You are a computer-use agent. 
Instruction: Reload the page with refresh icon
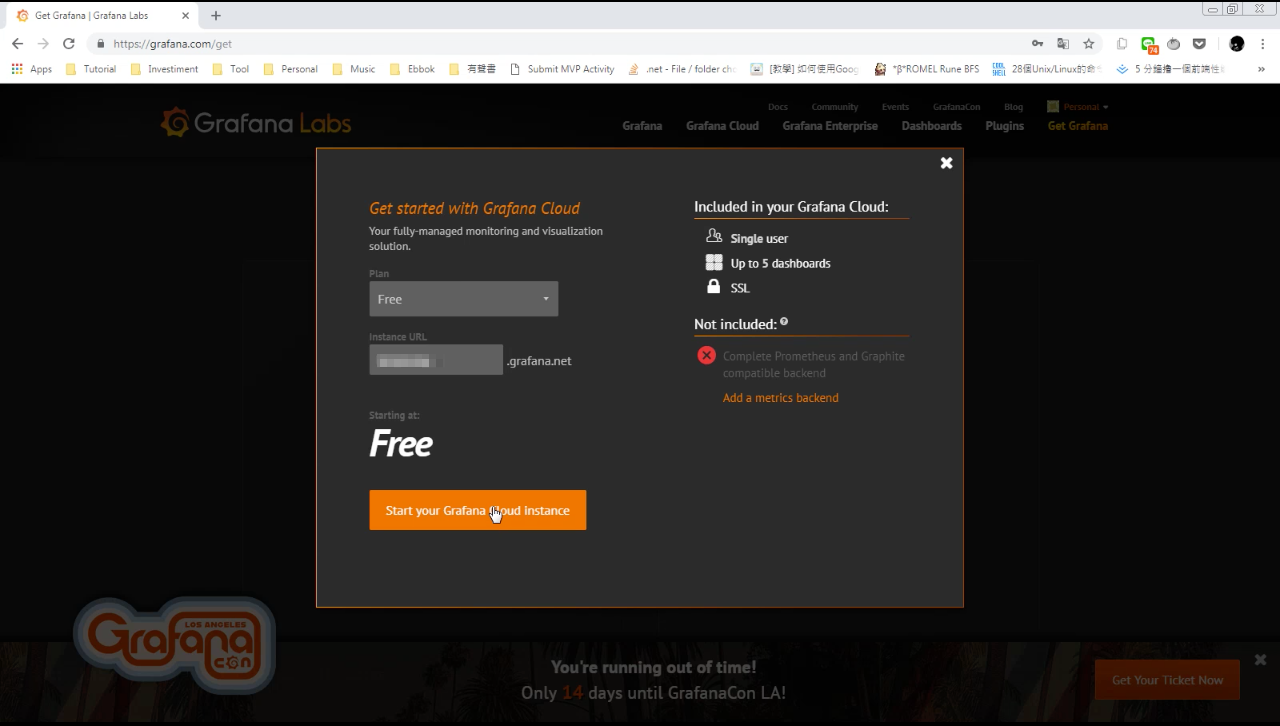[69, 44]
